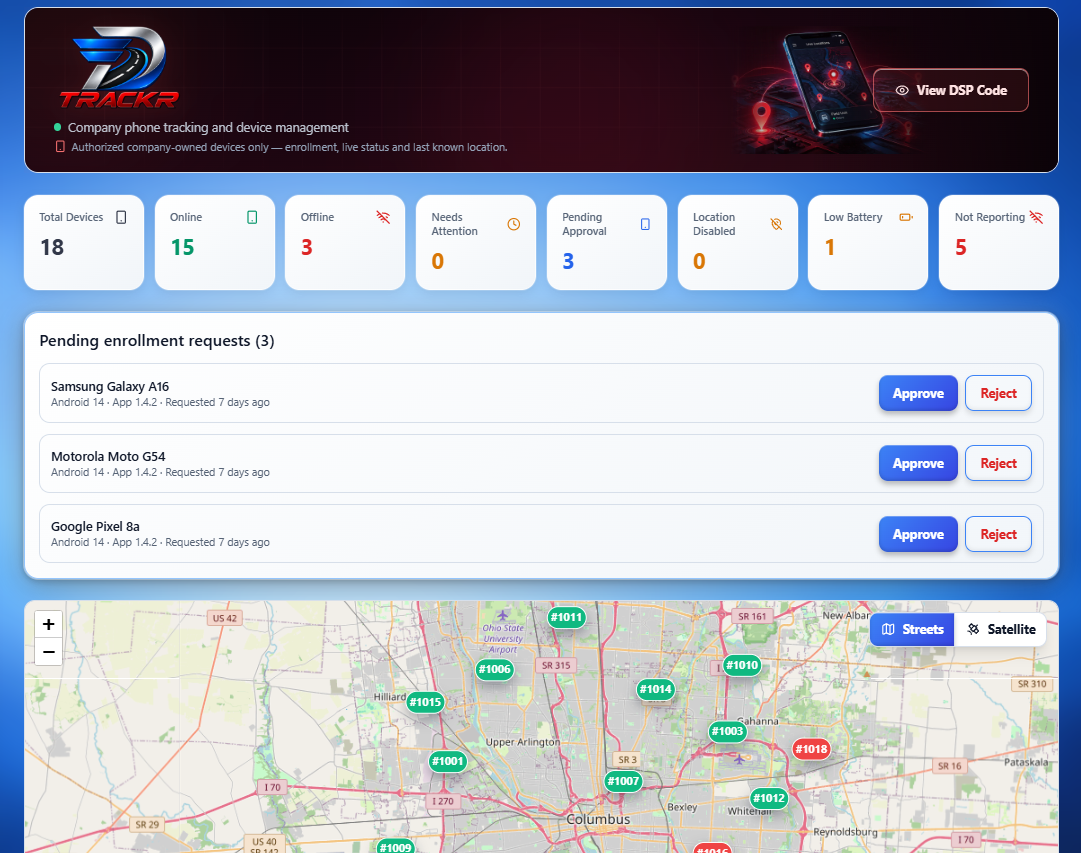Click the location-off icon on Location Disabled card
Image resolution: width=1081 pixels, height=853 pixels.
coord(776,224)
